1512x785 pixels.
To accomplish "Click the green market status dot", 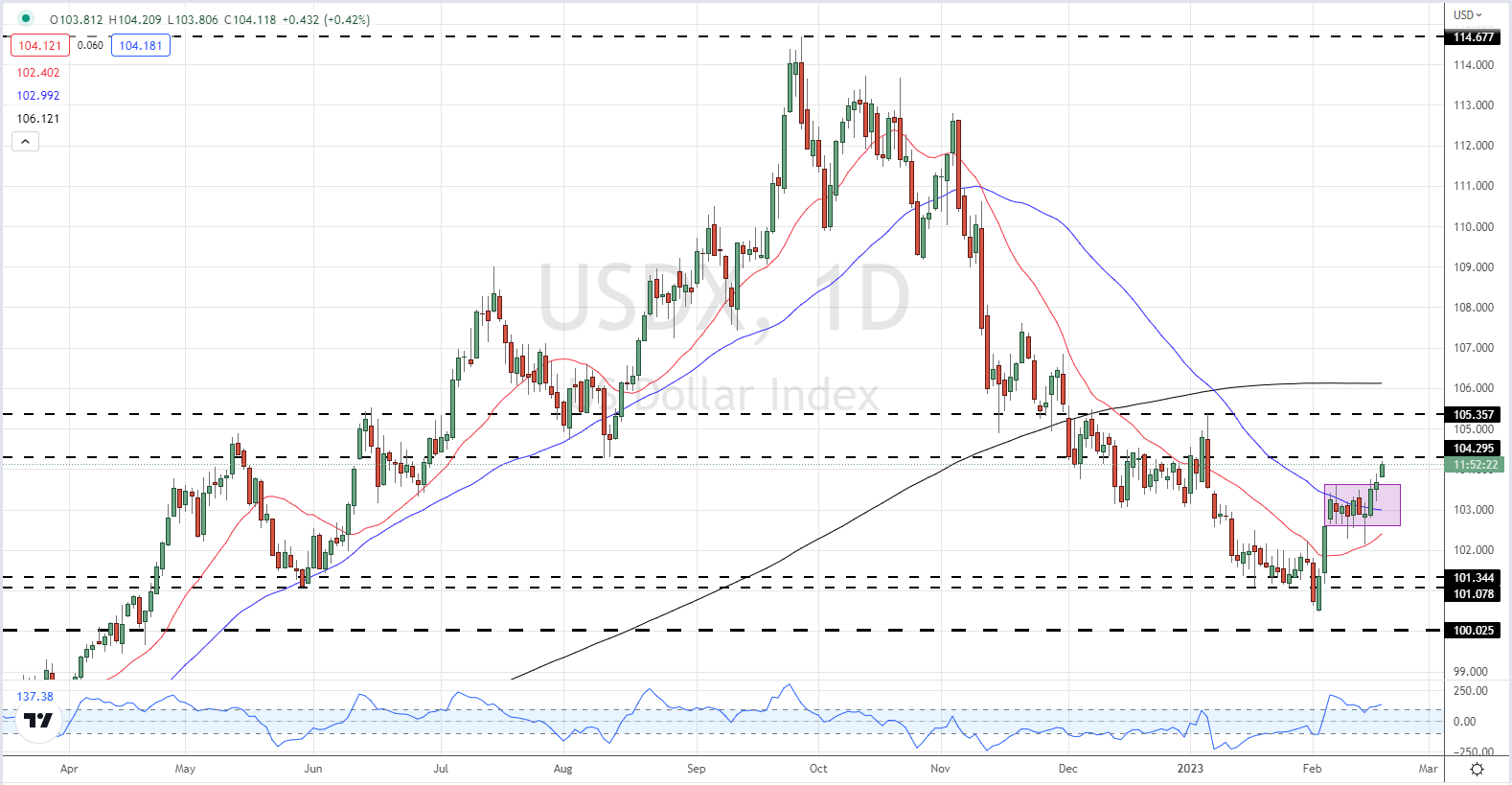I will (26, 18).
